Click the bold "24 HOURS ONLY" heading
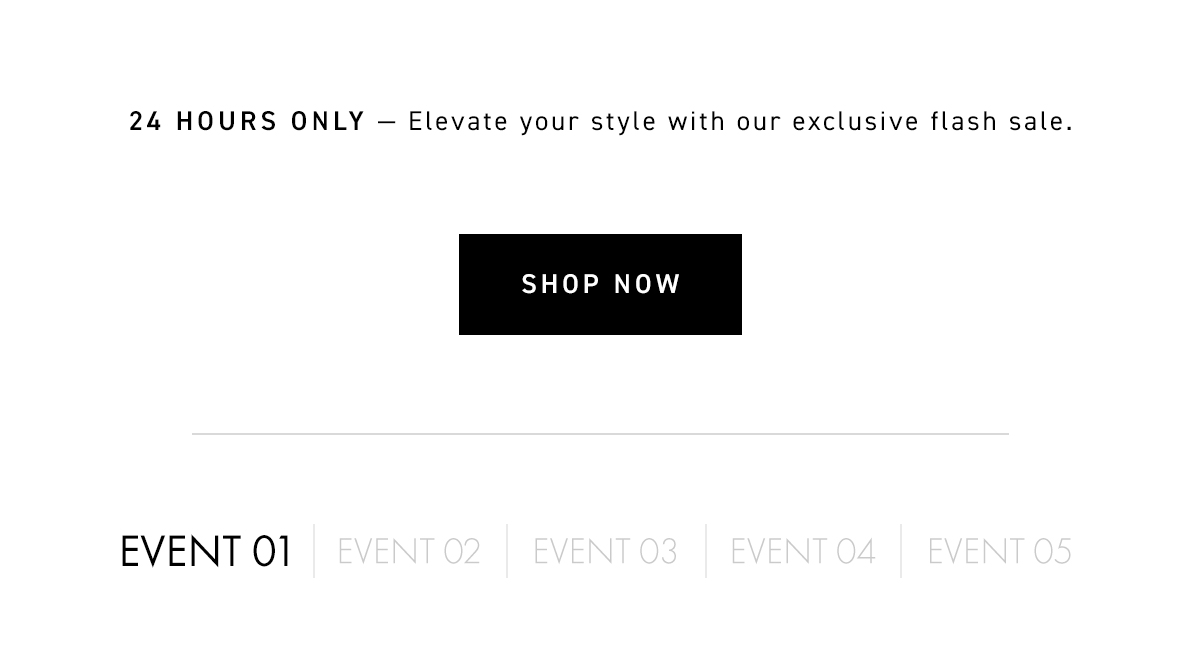The image size is (1200, 656). [x=247, y=121]
